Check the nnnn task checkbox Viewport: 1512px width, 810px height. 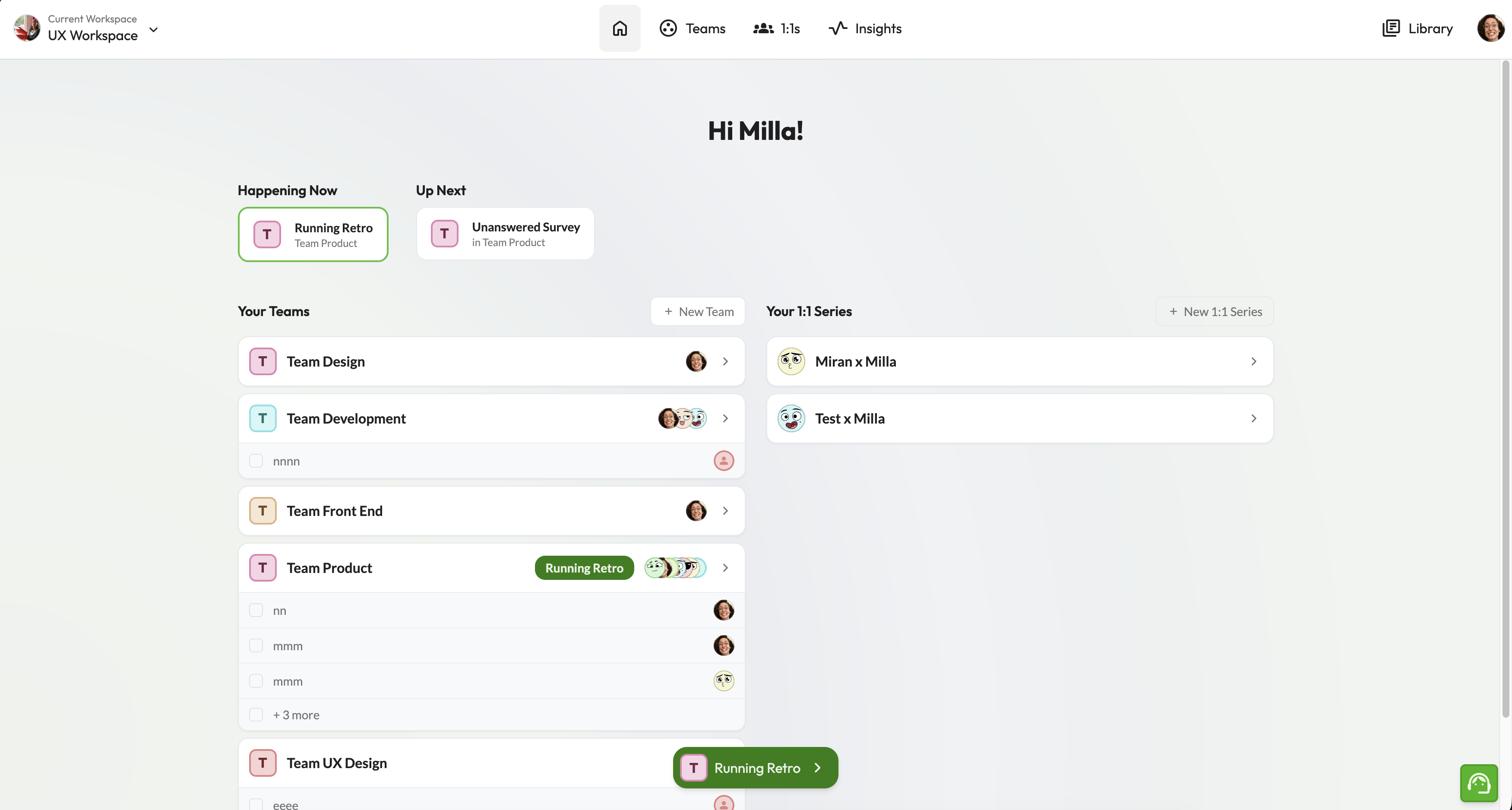[256, 461]
